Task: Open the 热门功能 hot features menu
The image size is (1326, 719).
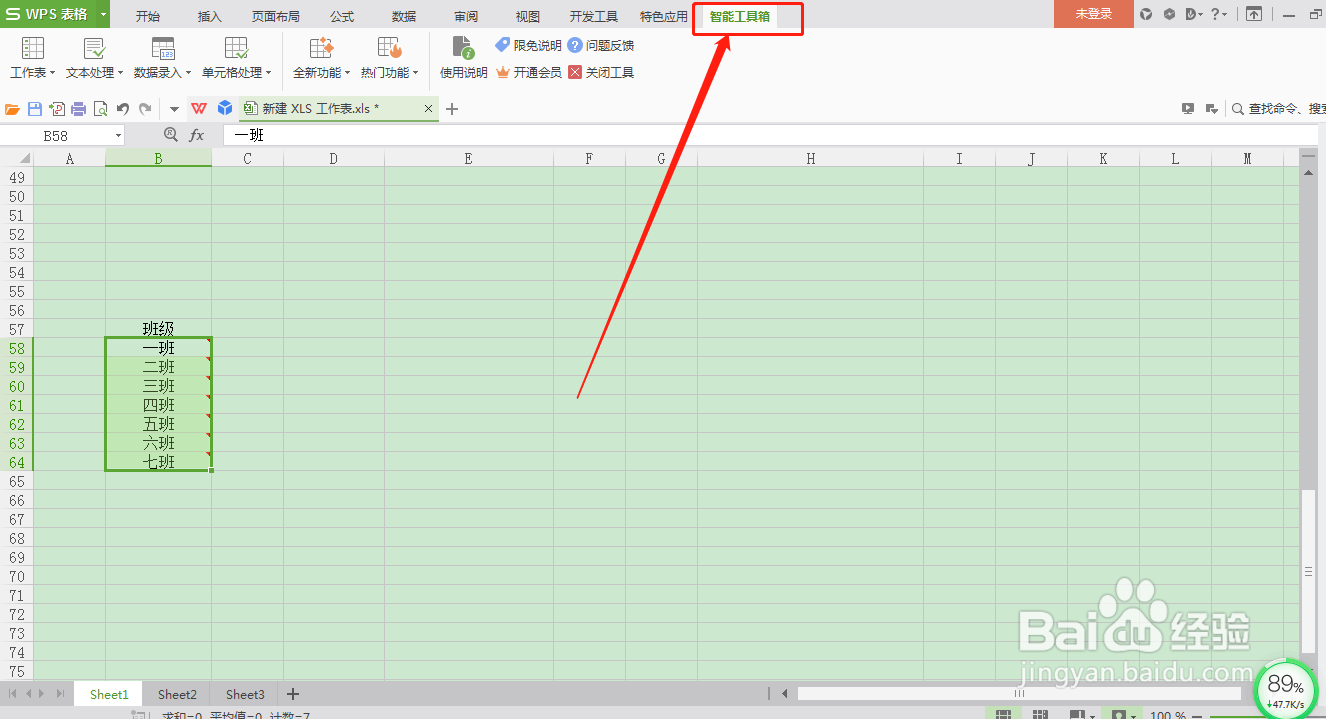Action: [x=389, y=58]
